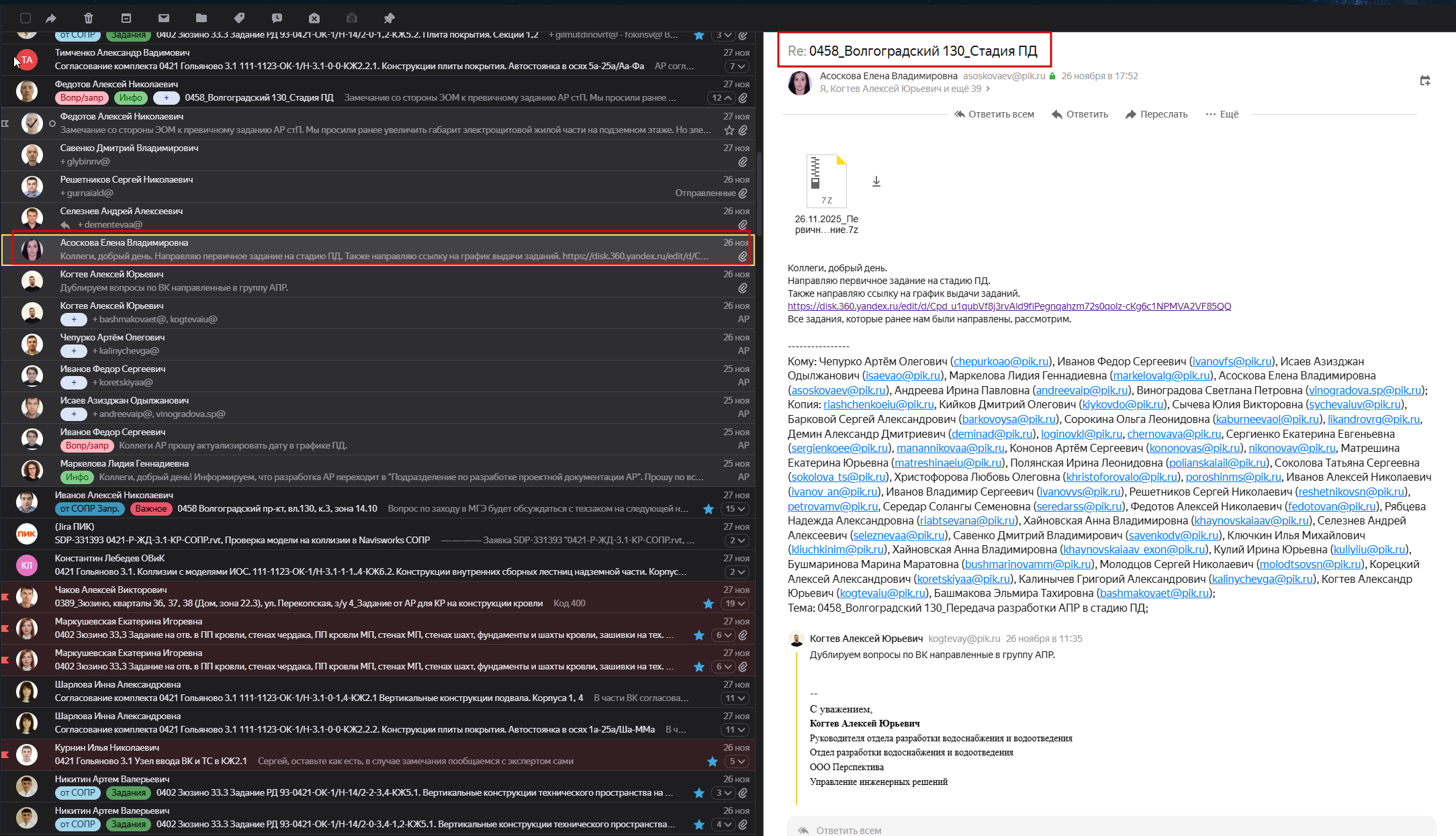Open the "Ещё" more actions menu
The height and width of the screenshot is (836, 1456).
coord(1222,114)
